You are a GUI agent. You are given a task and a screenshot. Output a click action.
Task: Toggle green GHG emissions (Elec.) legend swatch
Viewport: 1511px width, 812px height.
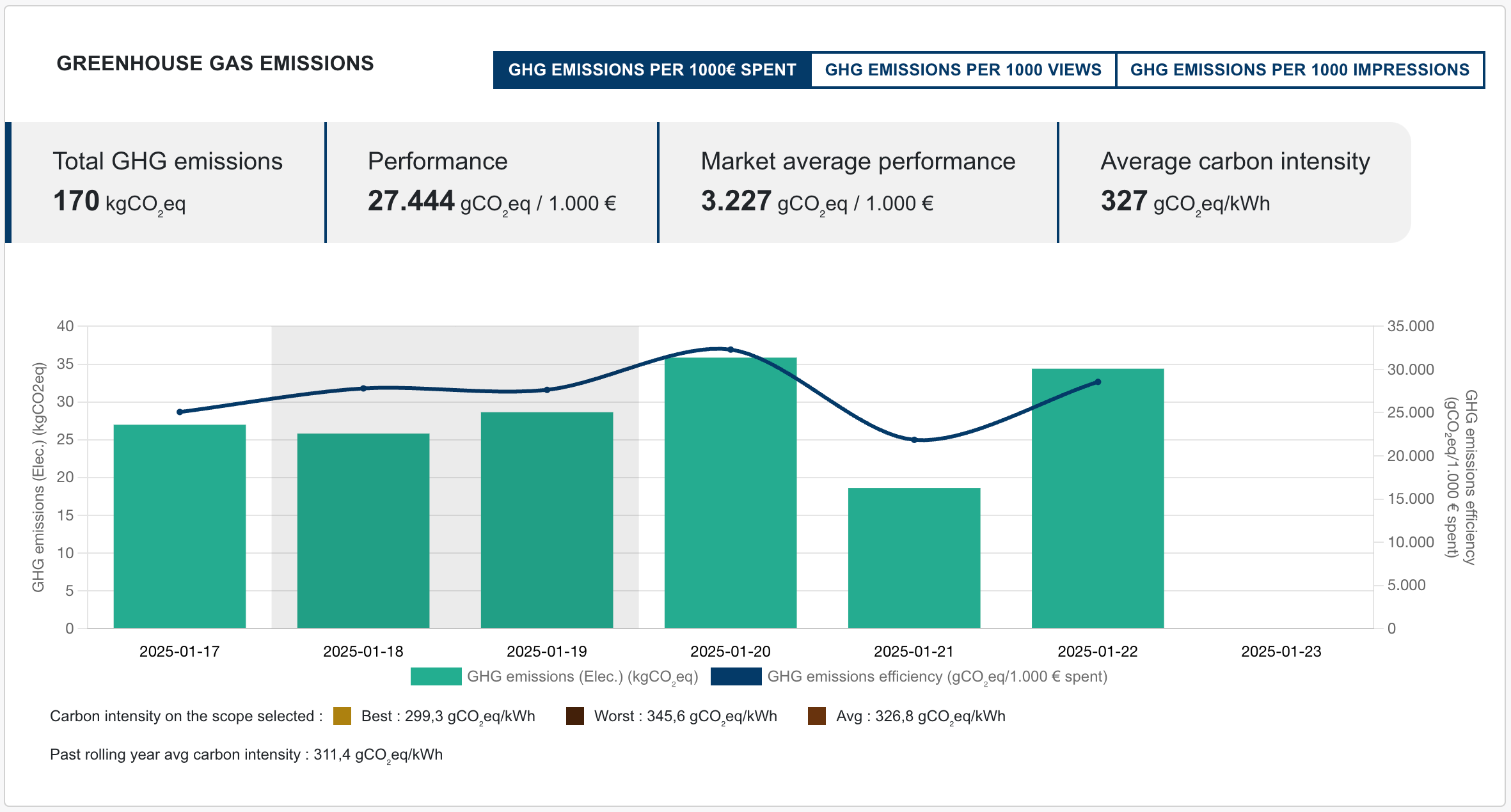[x=436, y=676]
